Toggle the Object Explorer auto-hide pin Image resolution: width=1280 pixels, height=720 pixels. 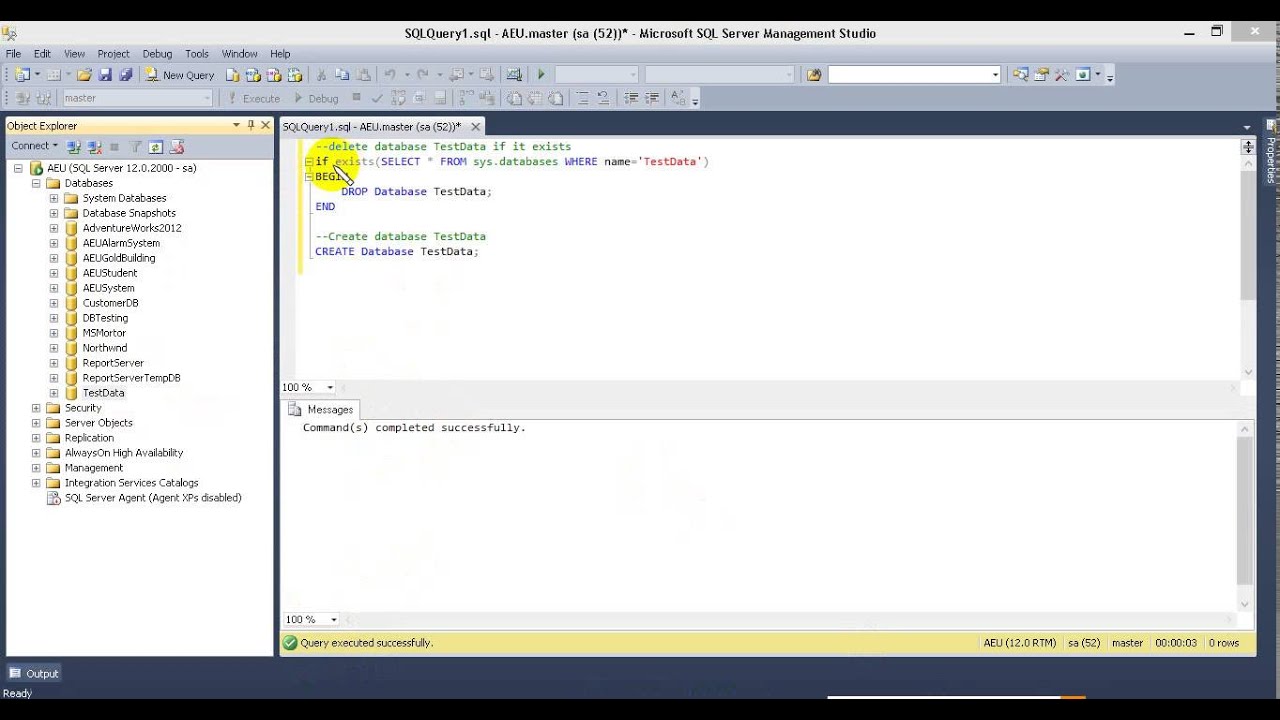tap(251, 125)
